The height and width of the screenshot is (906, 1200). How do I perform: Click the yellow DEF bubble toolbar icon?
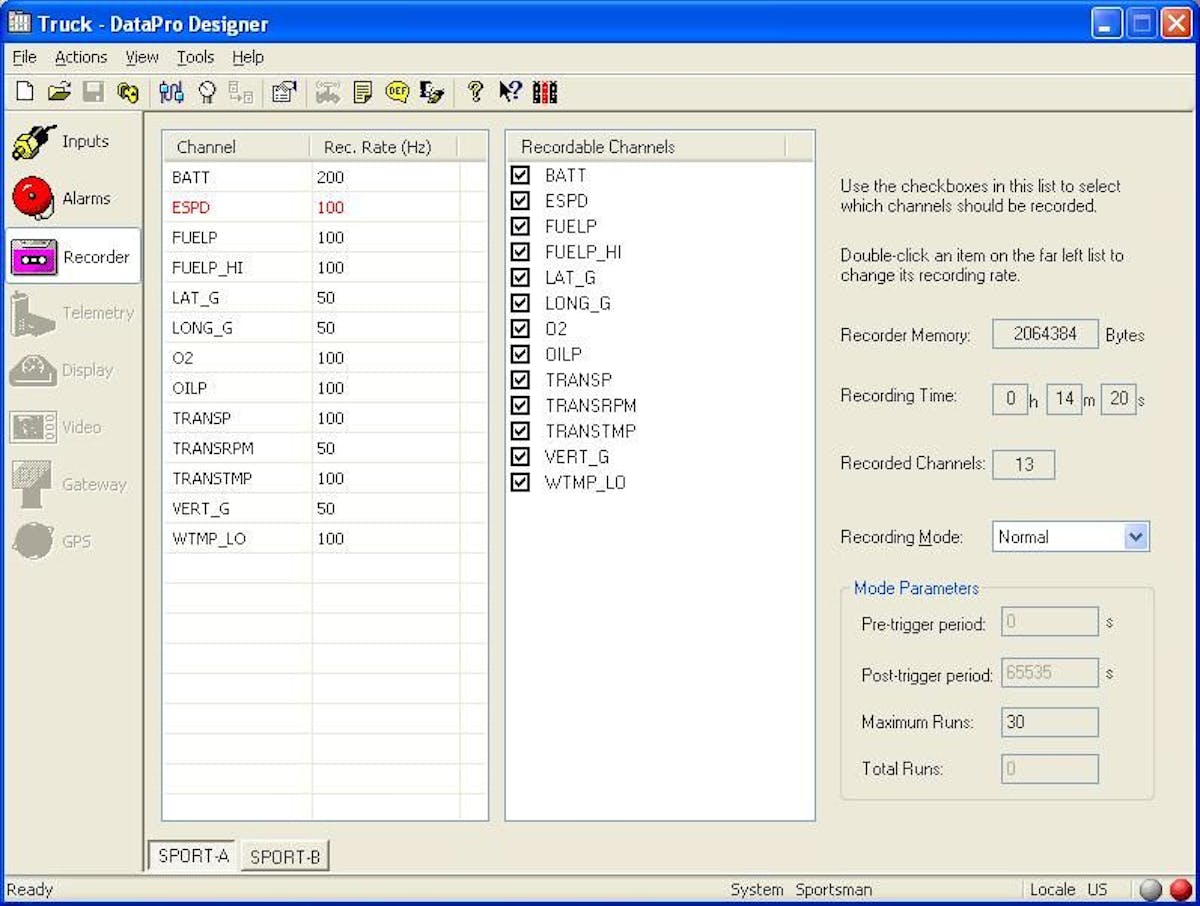[x=397, y=92]
